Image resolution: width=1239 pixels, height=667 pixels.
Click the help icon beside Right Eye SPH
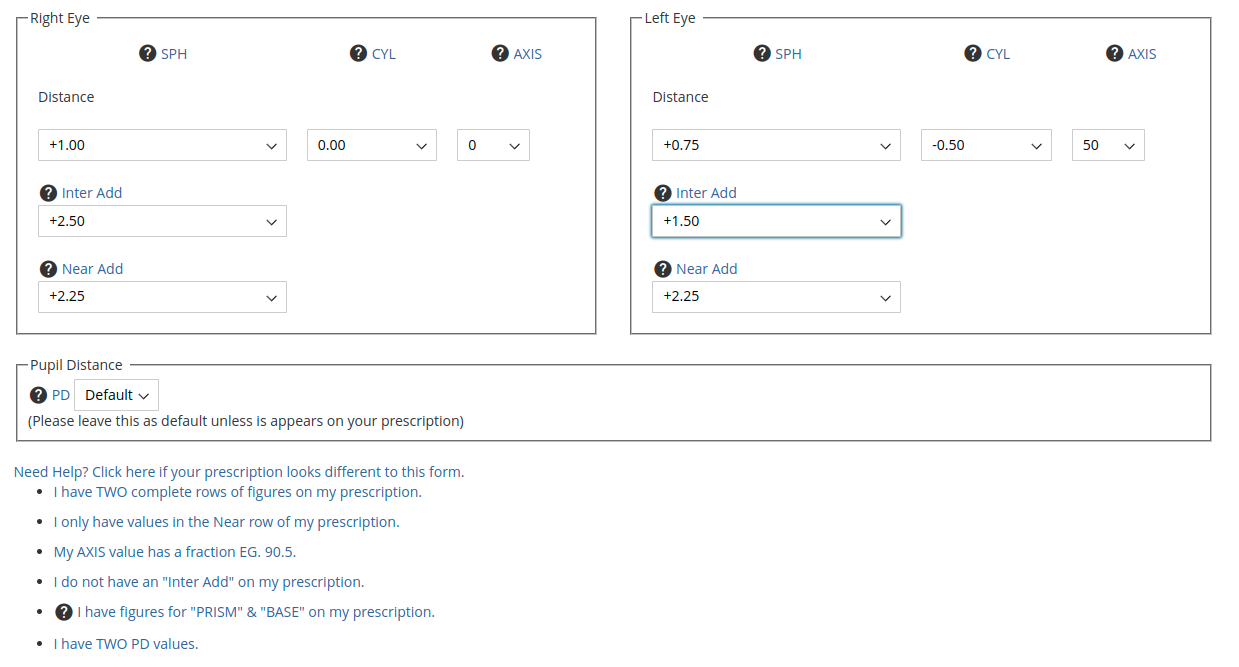147,53
